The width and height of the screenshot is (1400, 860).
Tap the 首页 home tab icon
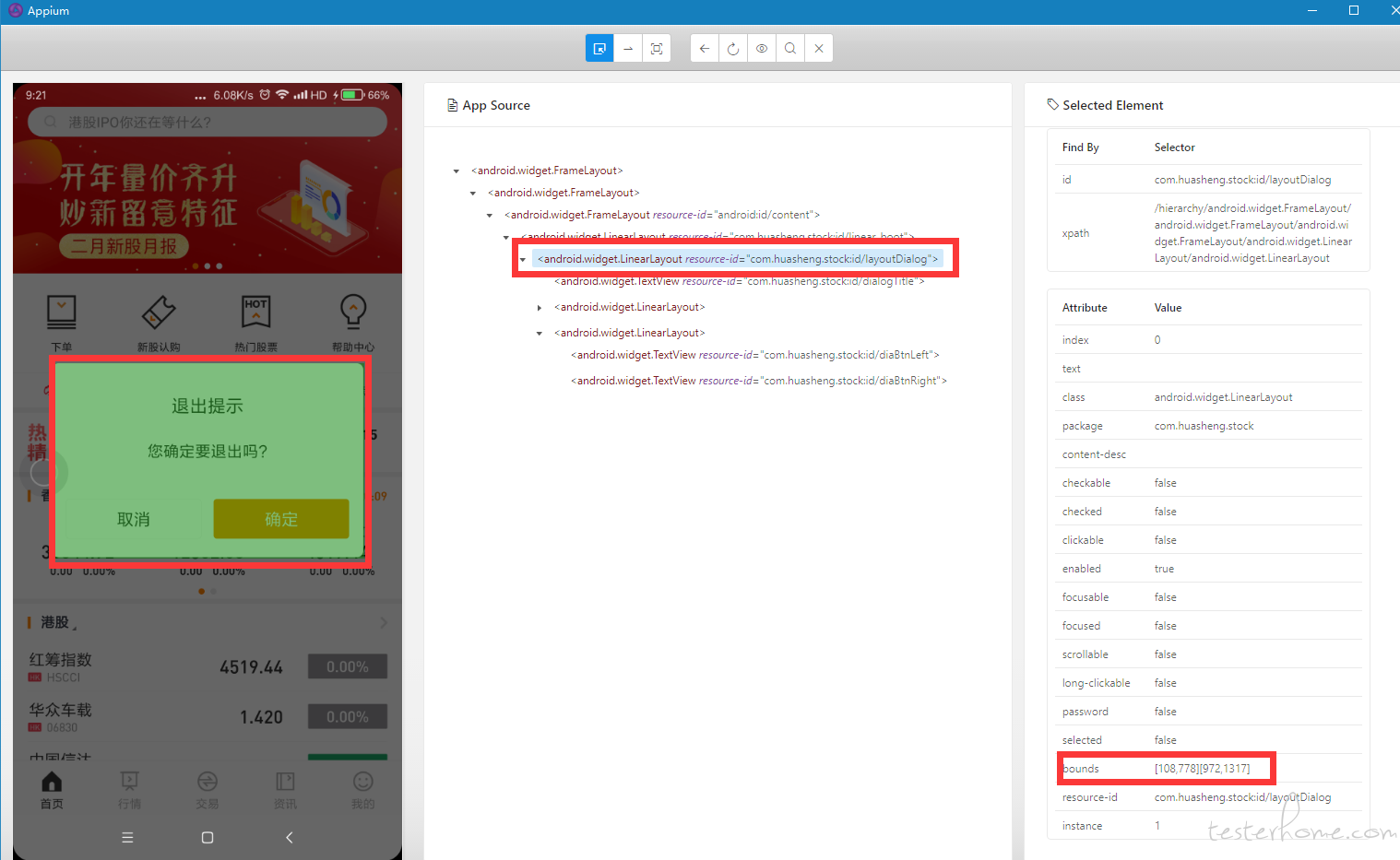(52, 782)
